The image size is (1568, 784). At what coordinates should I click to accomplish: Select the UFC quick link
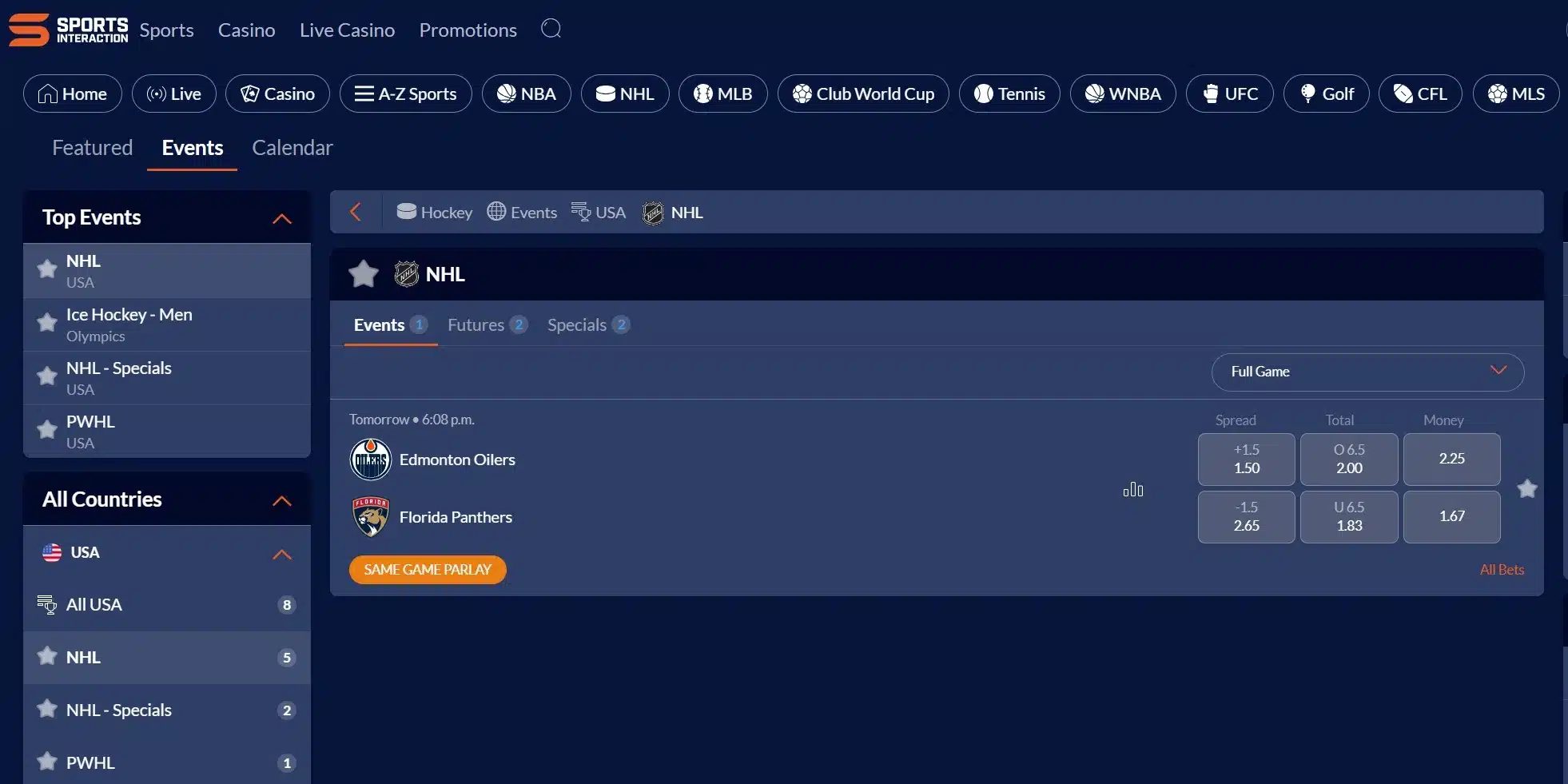[1230, 94]
